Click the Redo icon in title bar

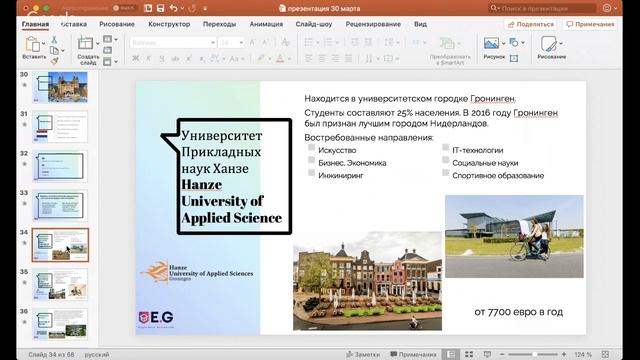click(192, 8)
